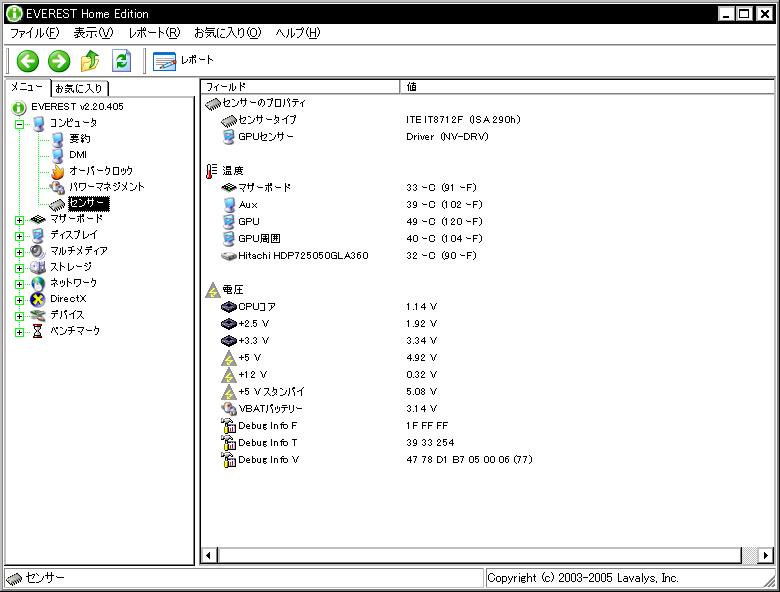Refresh the page with the refresh icon

click(121, 61)
